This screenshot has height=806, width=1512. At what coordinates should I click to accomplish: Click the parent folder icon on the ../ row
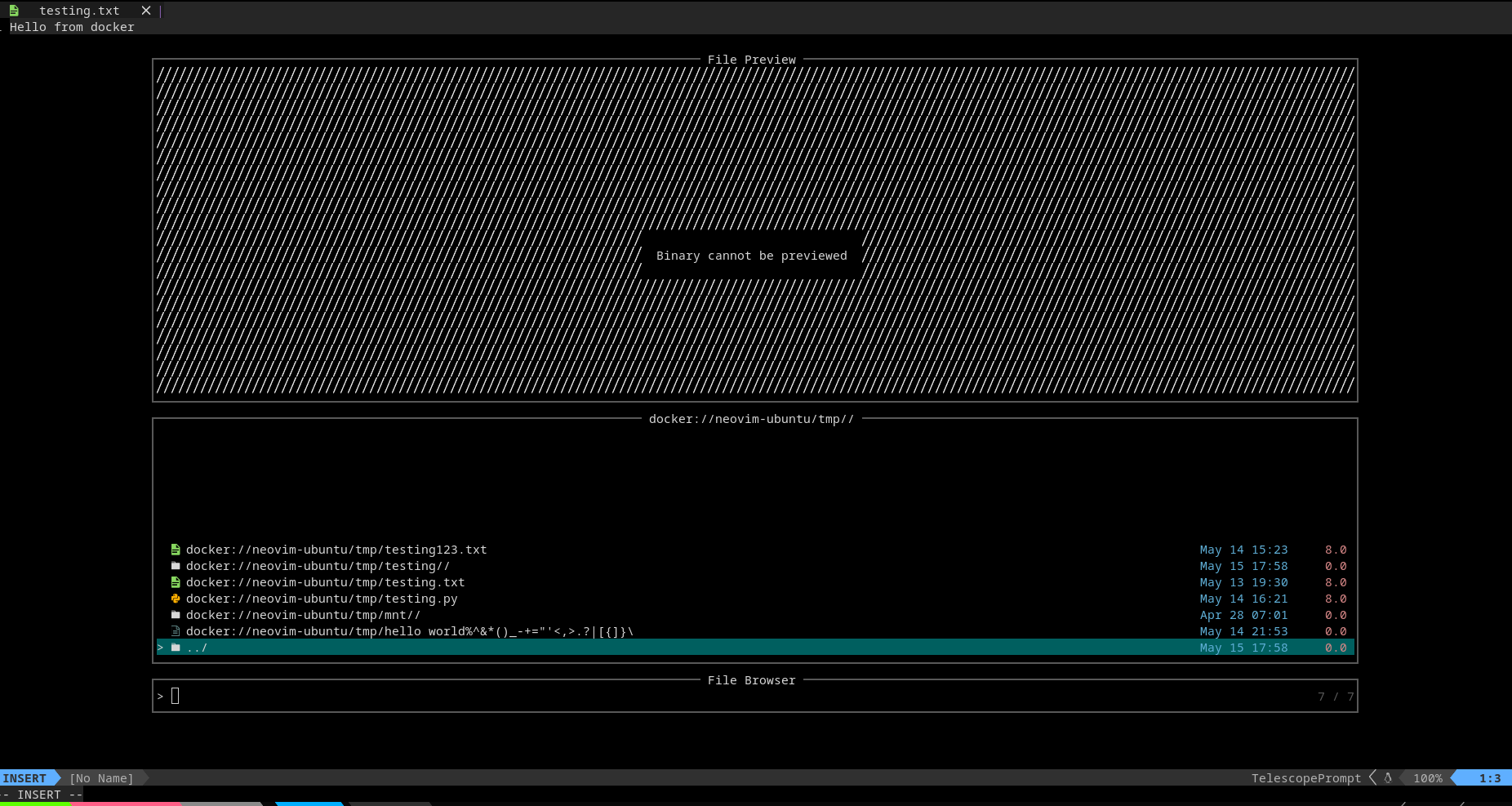tap(176, 647)
